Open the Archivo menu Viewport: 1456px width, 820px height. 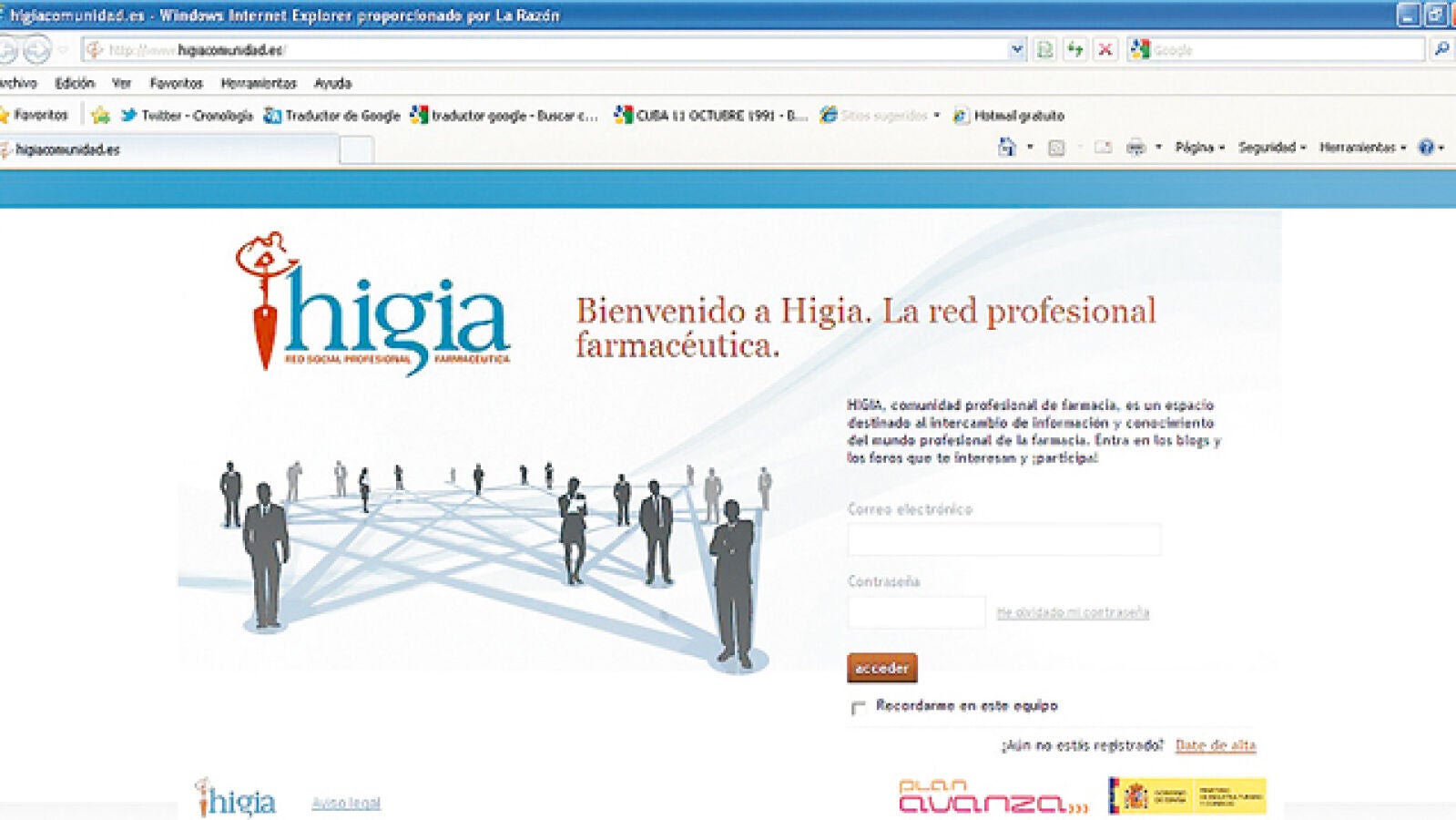tap(18, 83)
